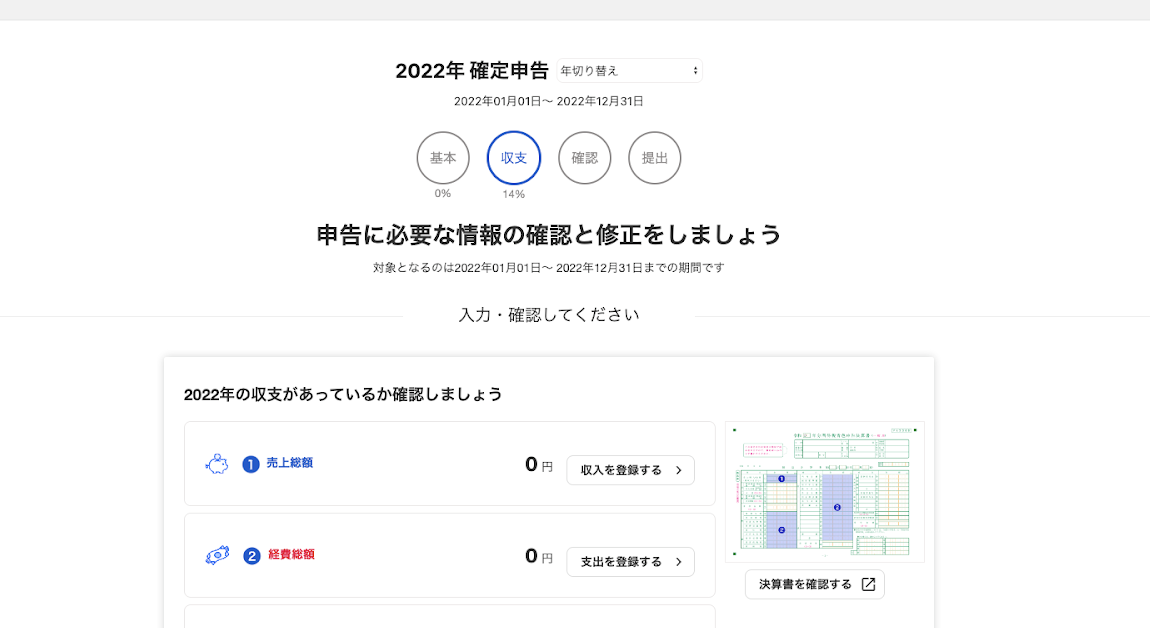Open 決算書を確認する button
This screenshot has height=628, width=1150.
click(815, 584)
